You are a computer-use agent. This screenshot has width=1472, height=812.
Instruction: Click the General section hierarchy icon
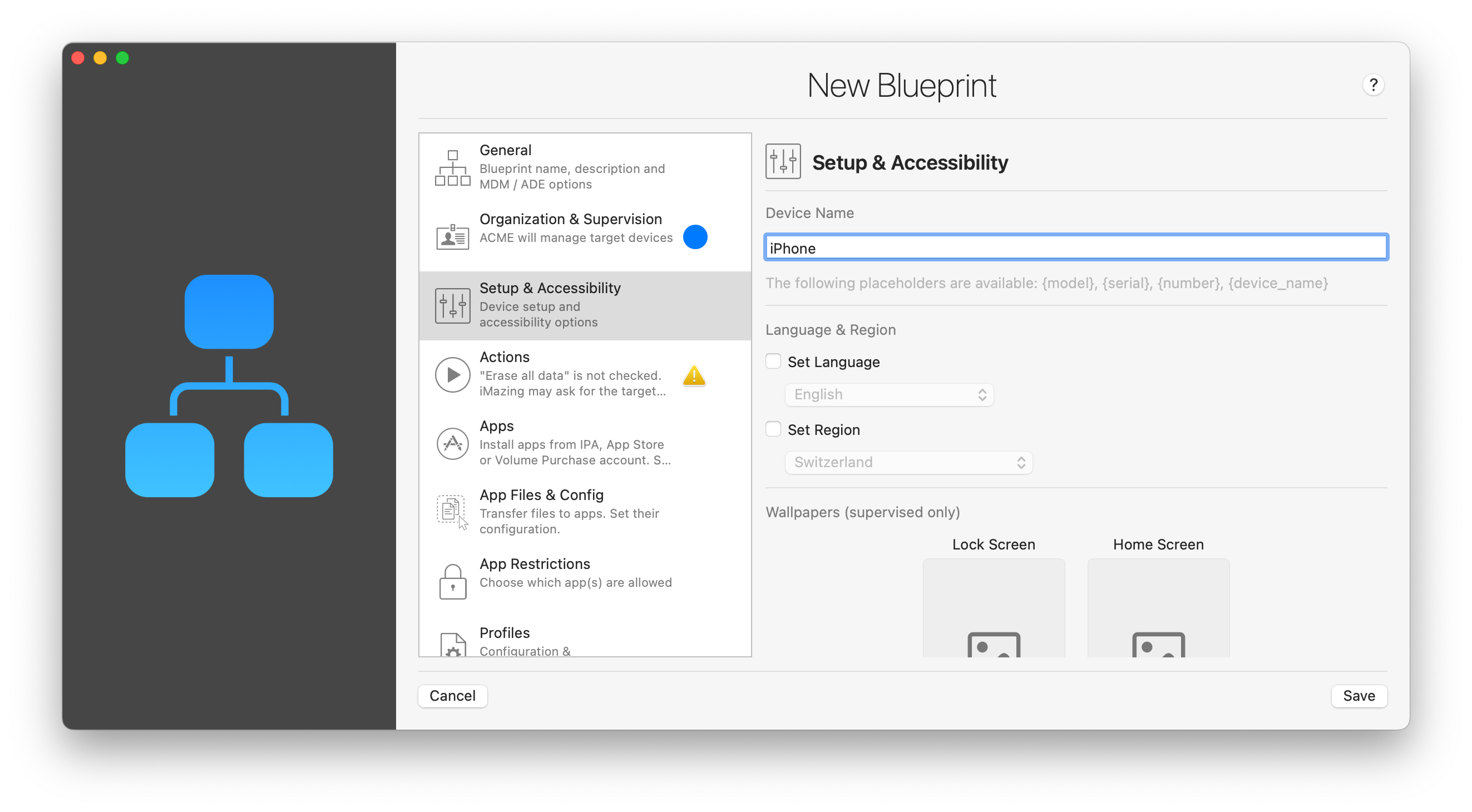click(x=452, y=168)
